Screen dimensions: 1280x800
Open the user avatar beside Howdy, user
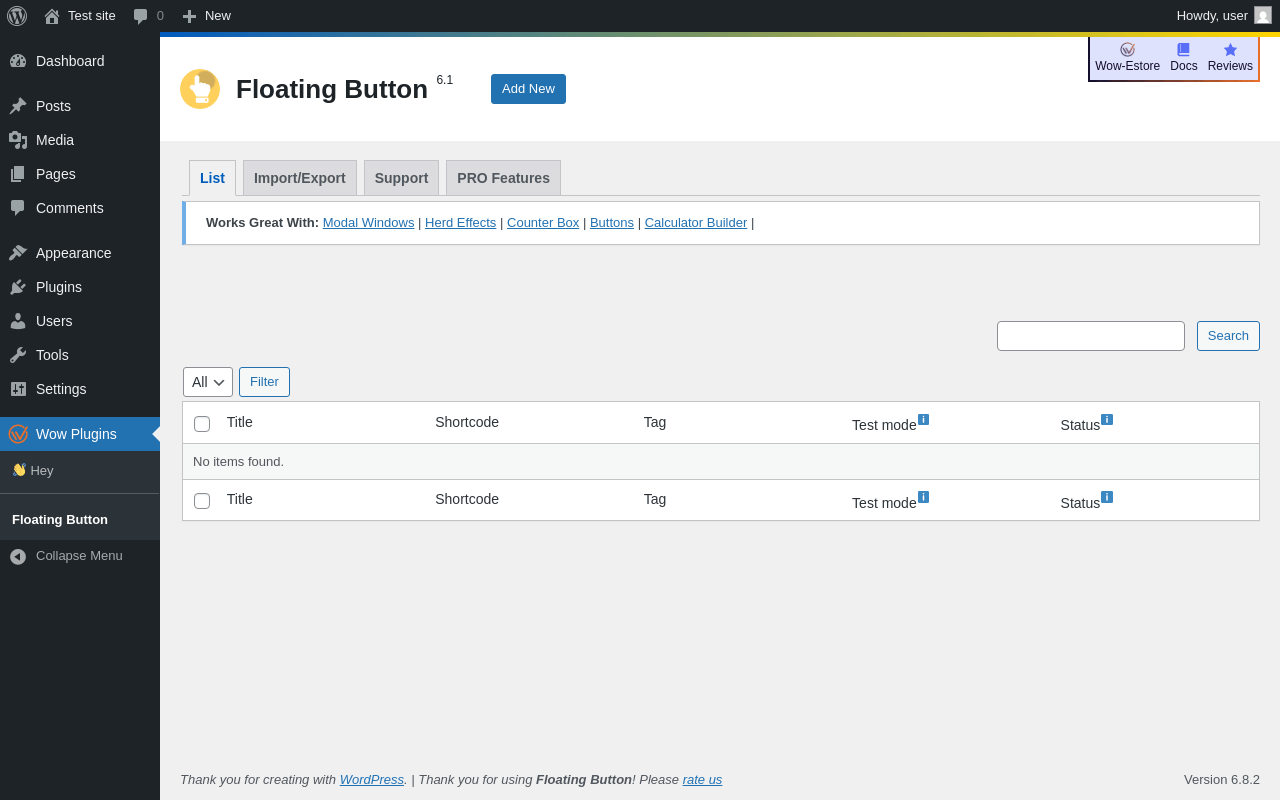1263,15
